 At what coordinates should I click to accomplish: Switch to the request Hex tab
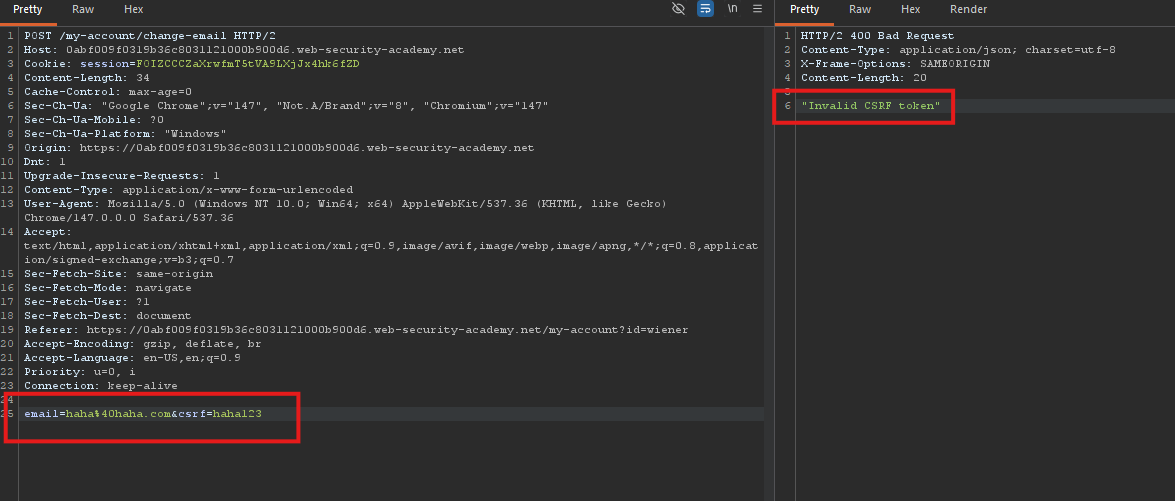(x=134, y=10)
